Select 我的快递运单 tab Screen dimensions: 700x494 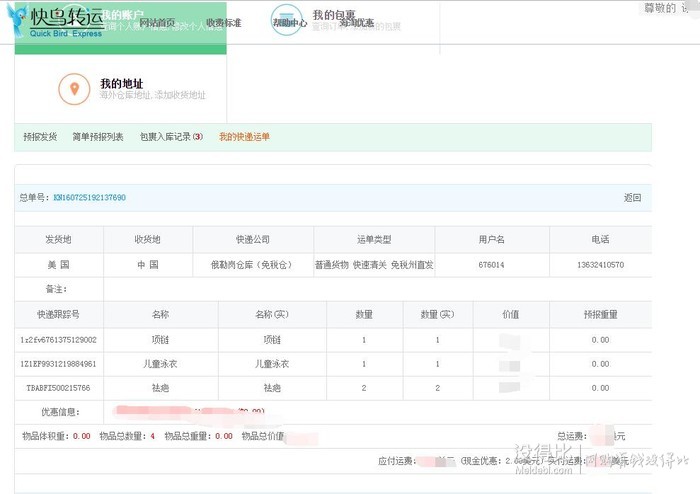coord(244,137)
